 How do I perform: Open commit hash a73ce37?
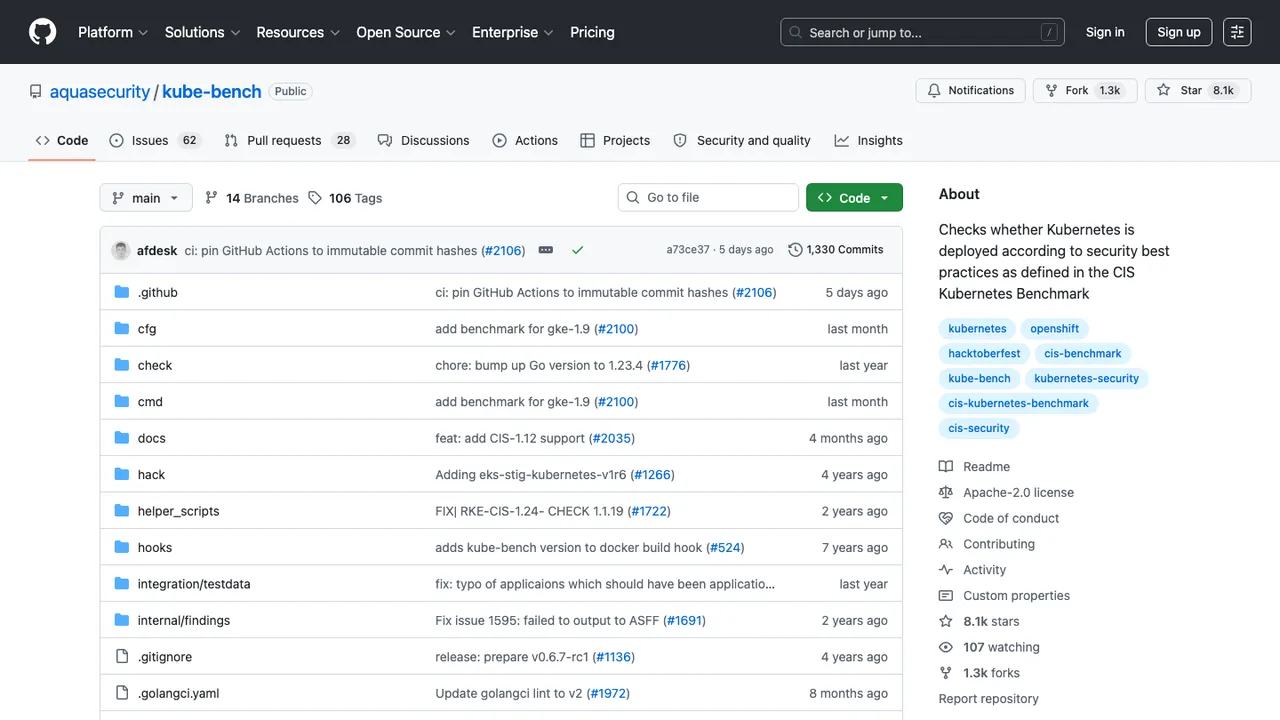pos(688,250)
